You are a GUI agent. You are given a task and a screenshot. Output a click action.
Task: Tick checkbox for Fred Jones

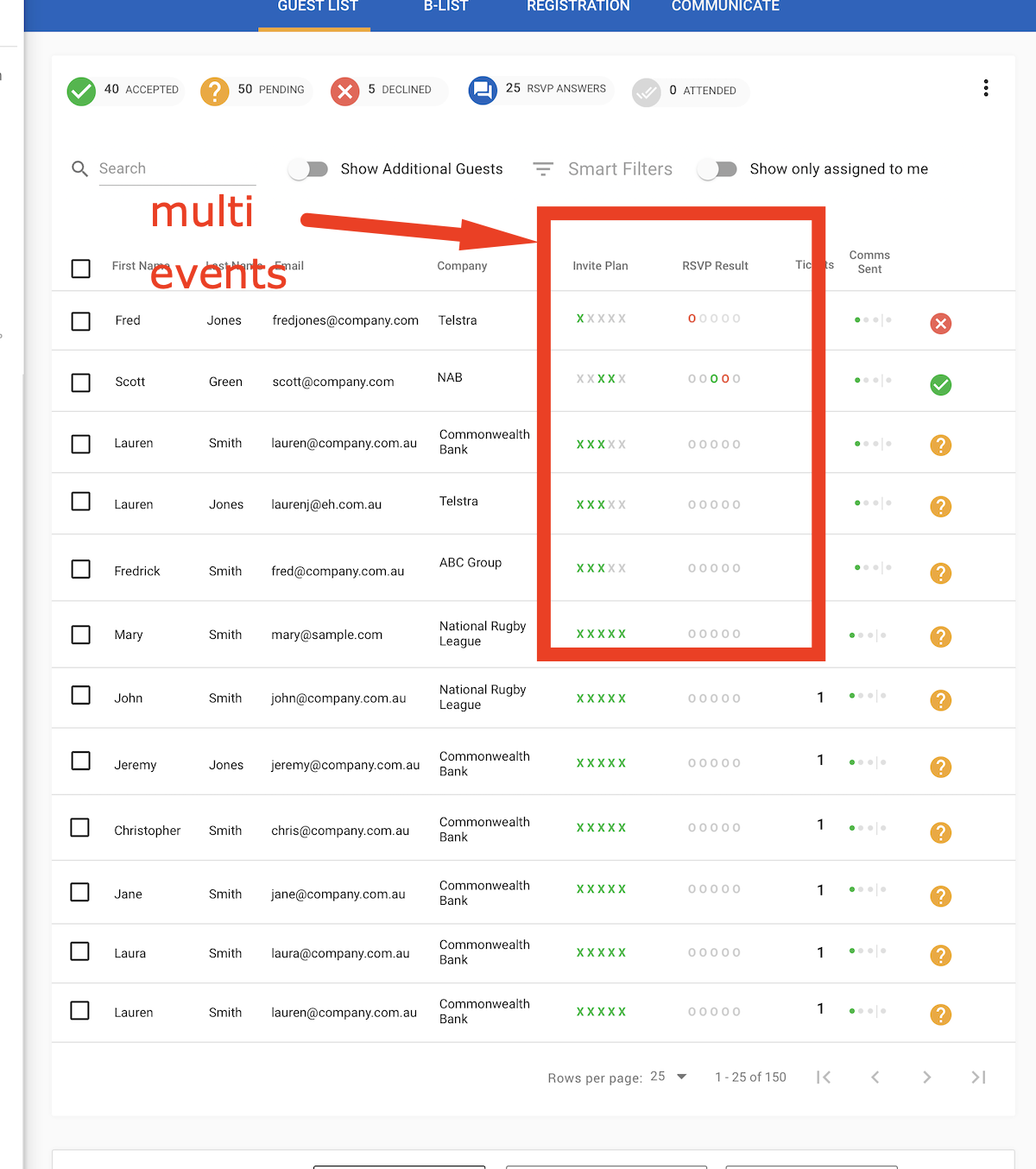(81, 321)
